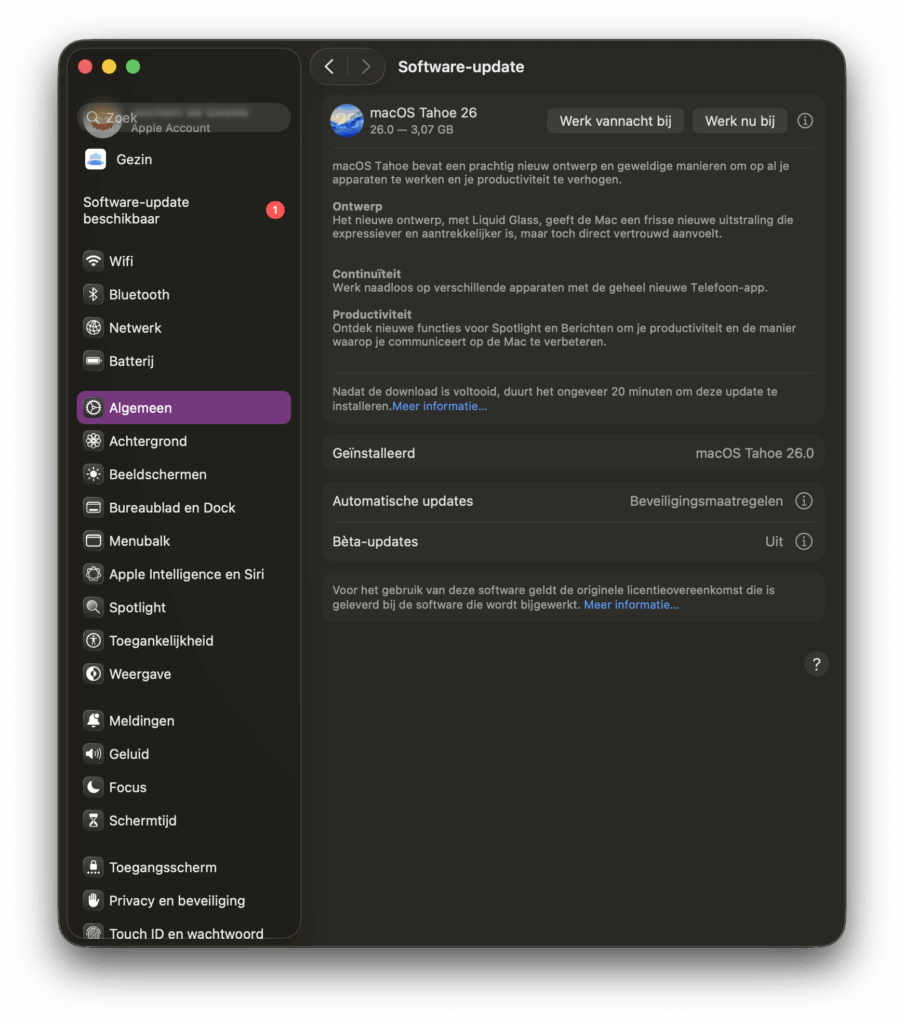The height and width of the screenshot is (1024, 904).
Task: Open Toegankelijkheid settings
Action: (184, 641)
